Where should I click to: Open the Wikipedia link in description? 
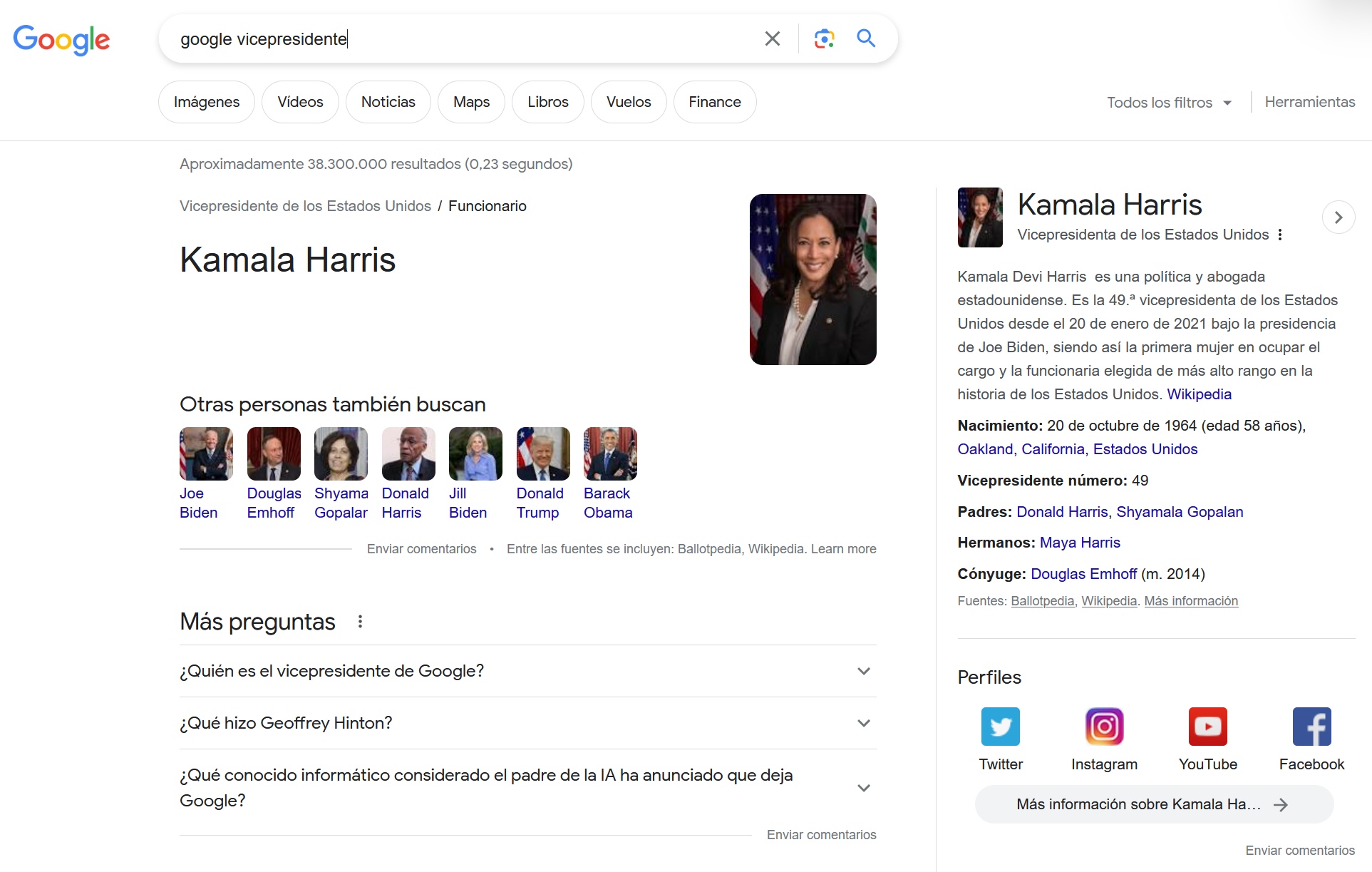[x=1199, y=394]
